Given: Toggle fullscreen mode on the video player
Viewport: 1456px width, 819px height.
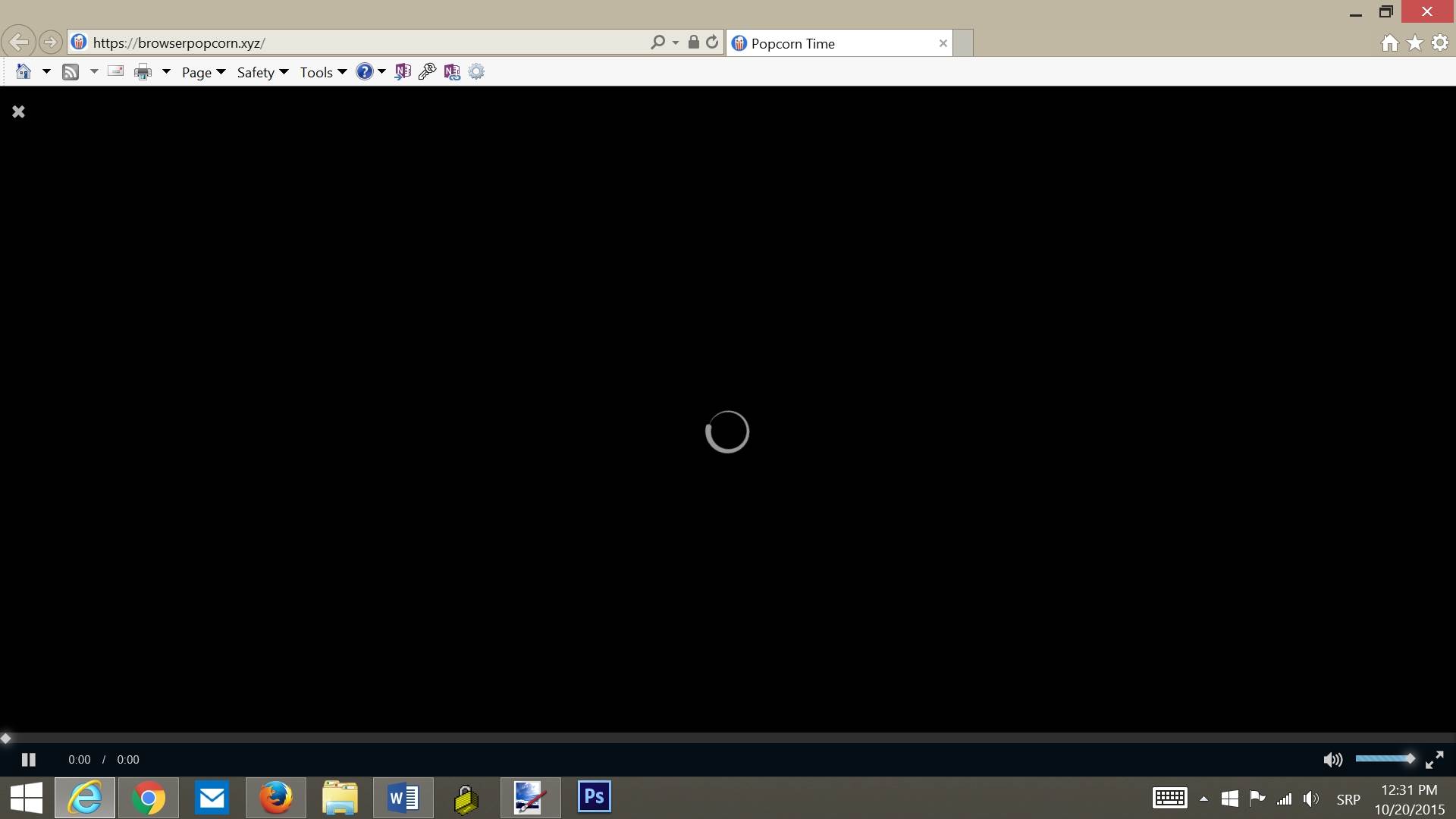Looking at the screenshot, I should pyautogui.click(x=1435, y=759).
